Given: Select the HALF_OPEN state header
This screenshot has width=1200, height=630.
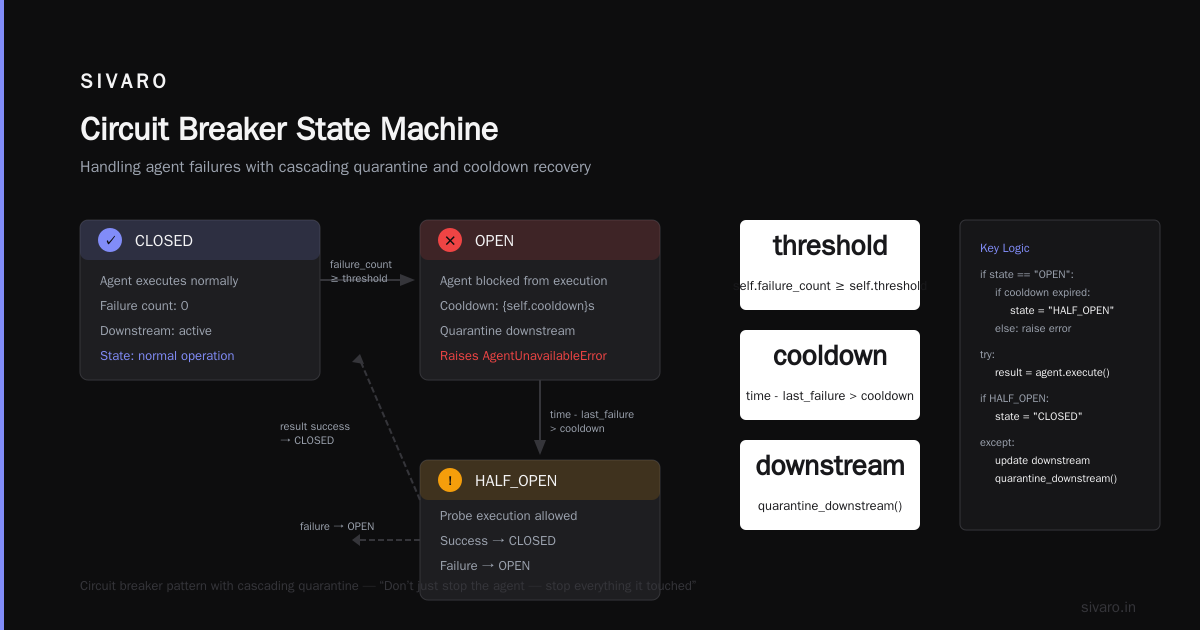Looking at the screenshot, I should point(540,480).
